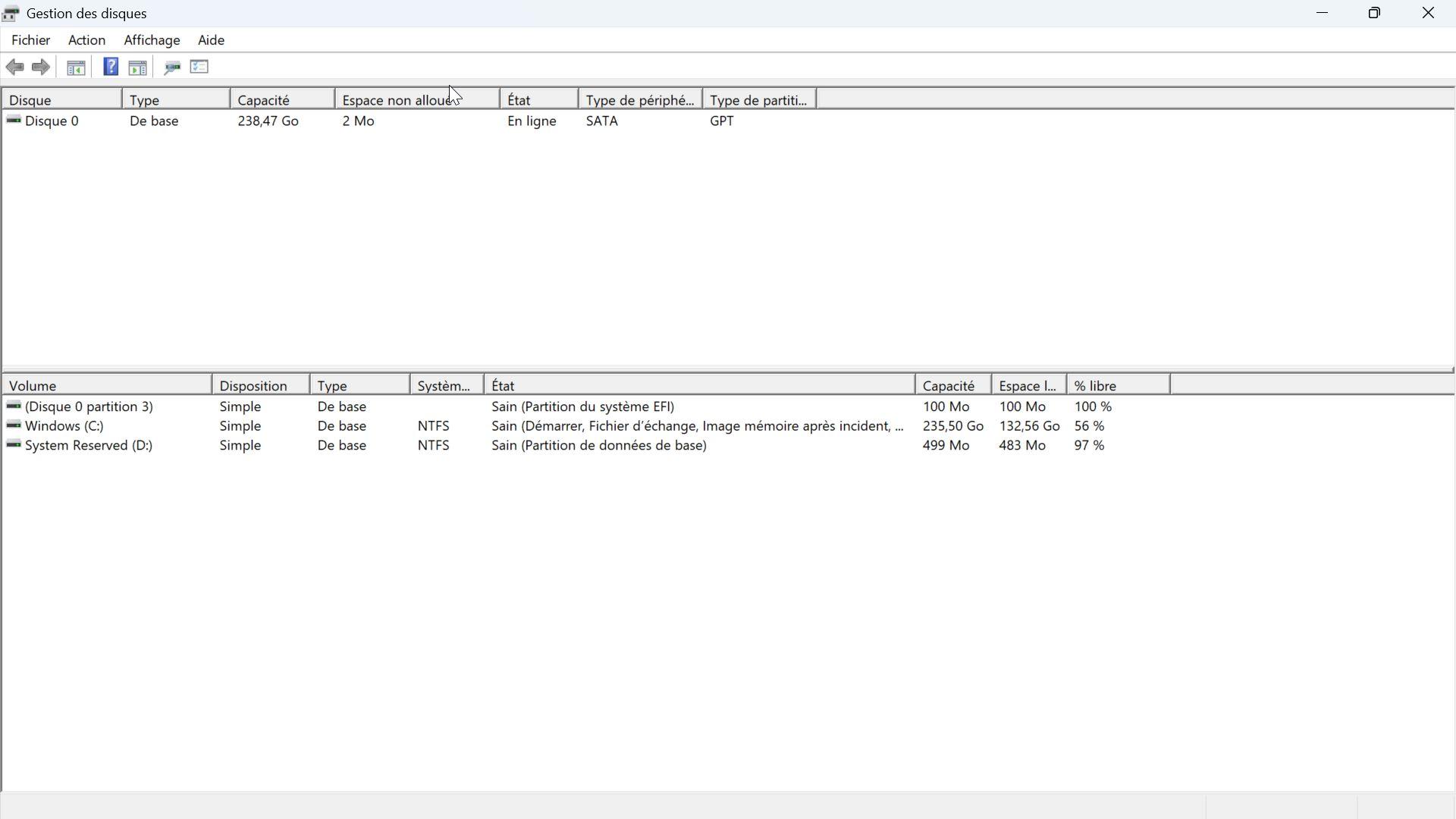The height and width of the screenshot is (819, 1456).
Task: Open the Aide menu
Action: 211,40
